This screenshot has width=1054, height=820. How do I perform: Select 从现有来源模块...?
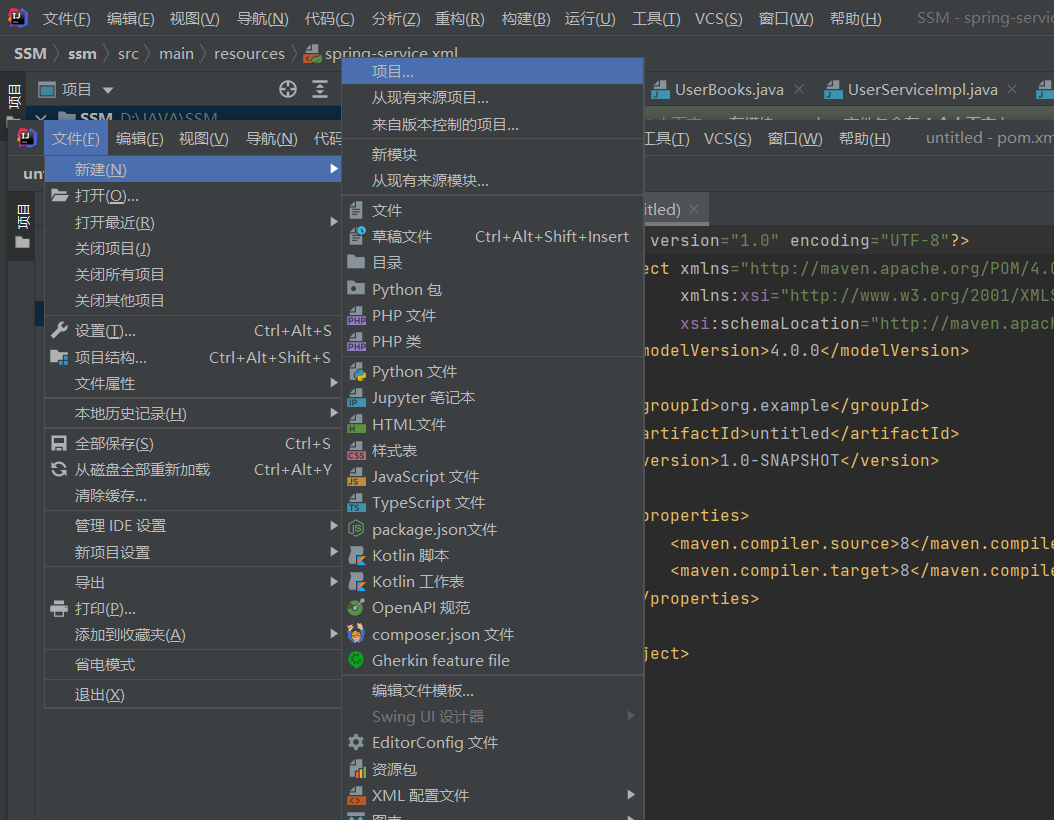pos(493,181)
